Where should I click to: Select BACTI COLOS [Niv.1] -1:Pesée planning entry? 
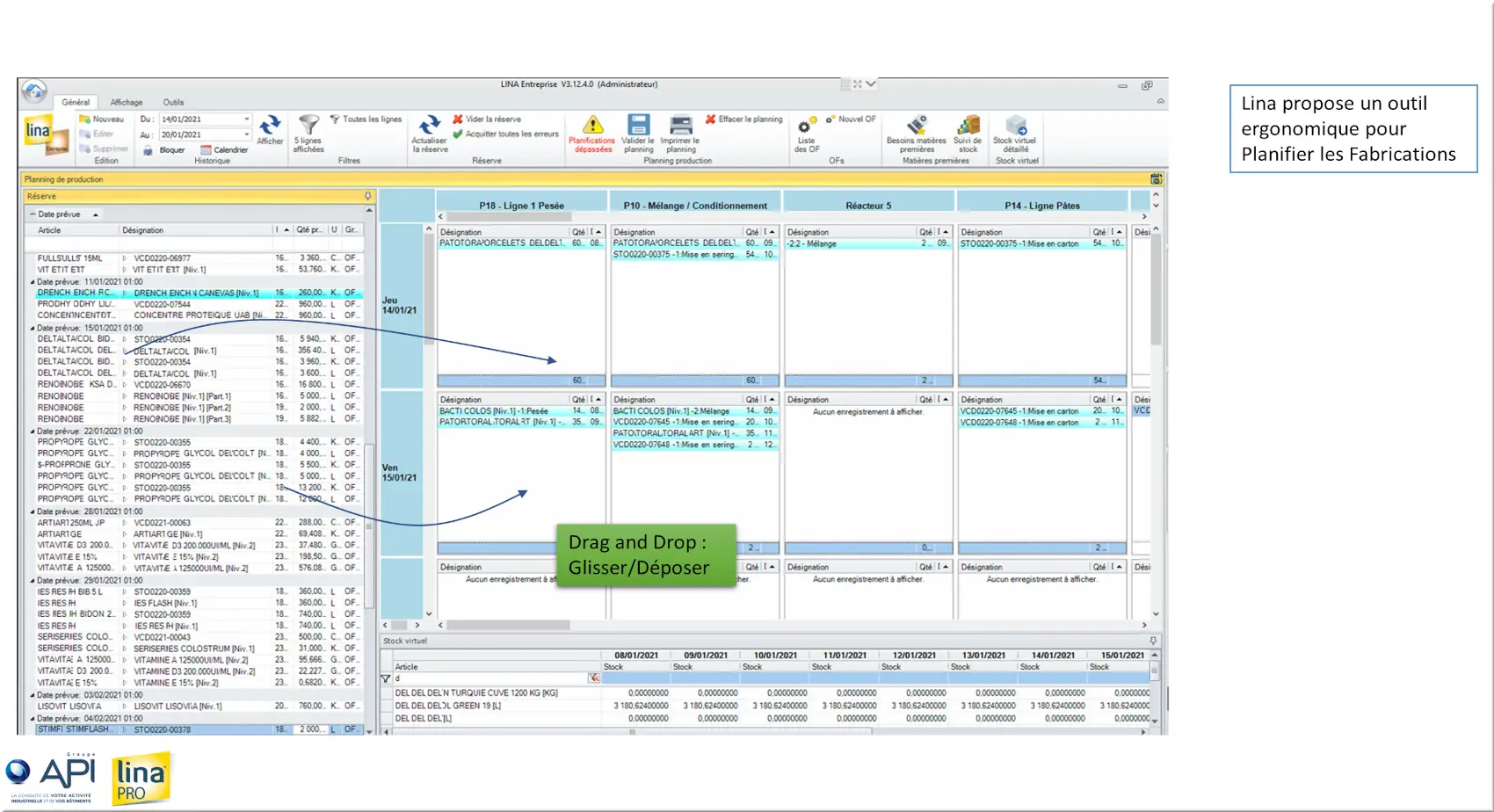[521, 411]
